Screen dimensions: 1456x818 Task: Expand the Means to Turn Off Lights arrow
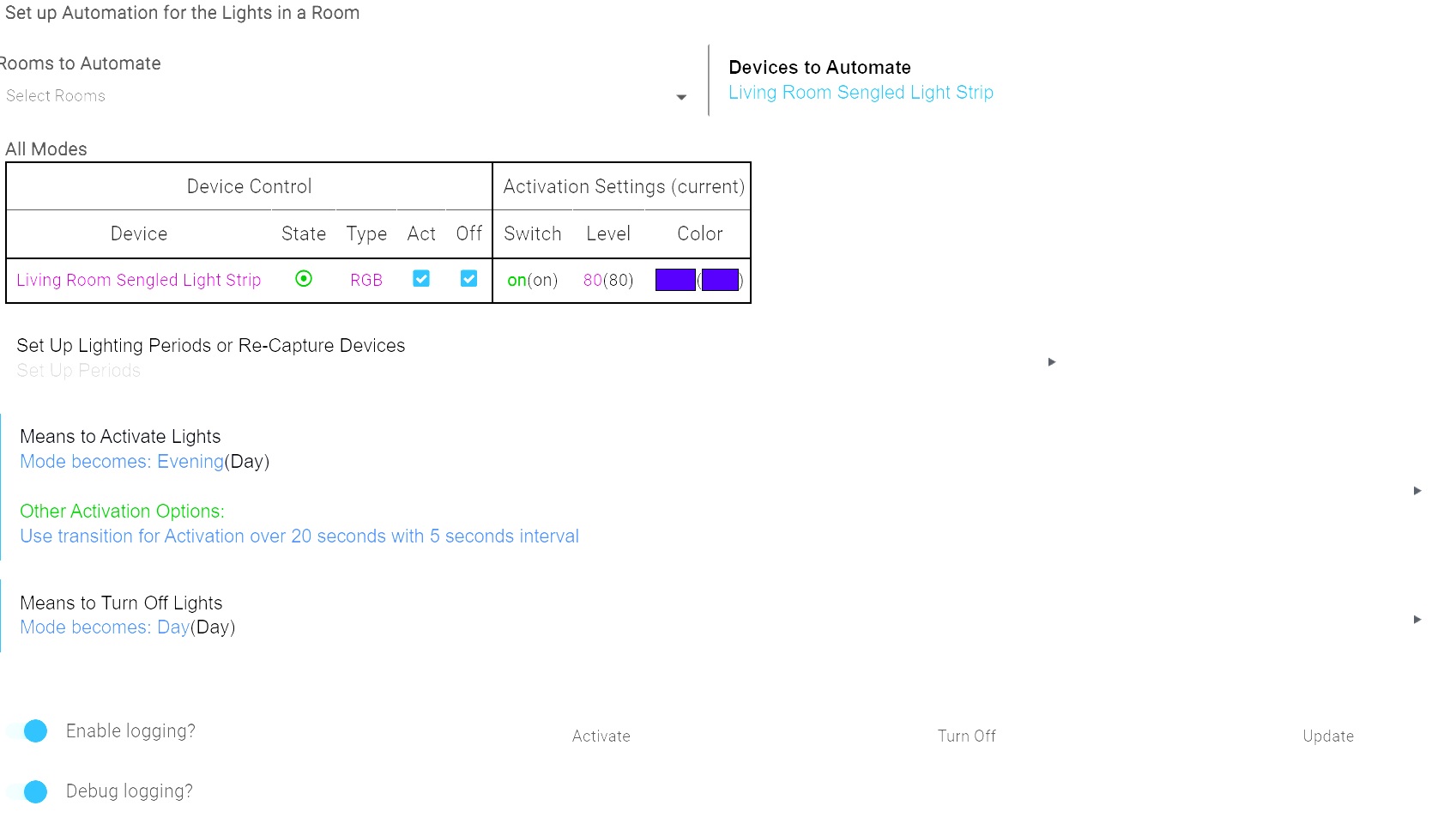point(1417,620)
